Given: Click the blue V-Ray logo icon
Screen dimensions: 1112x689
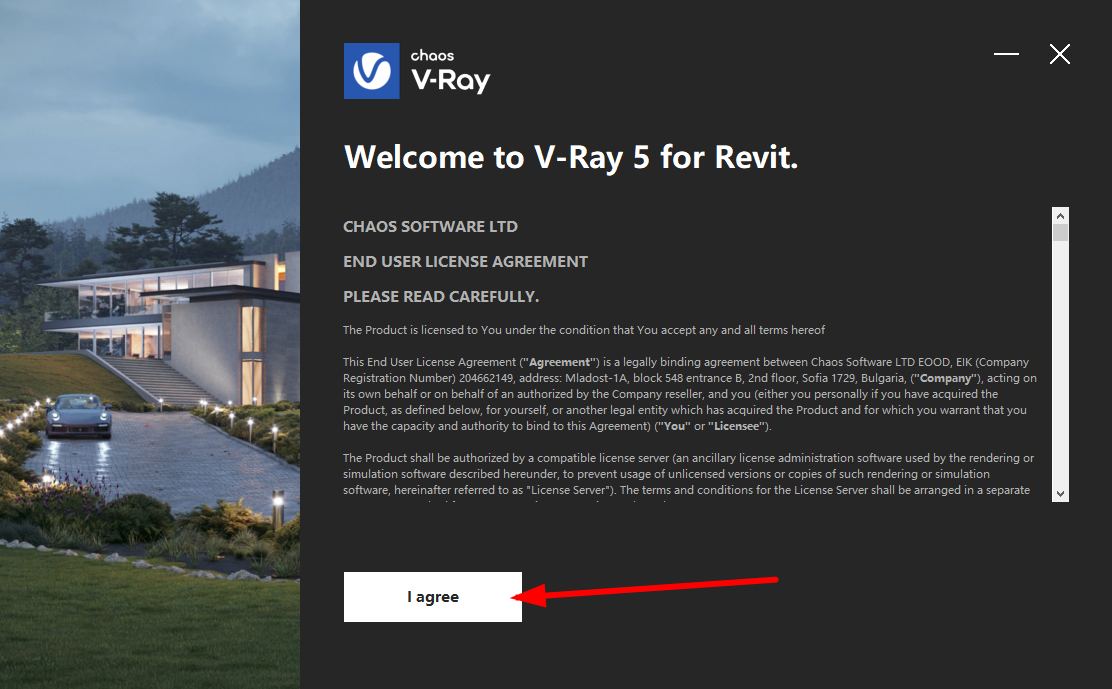Looking at the screenshot, I should 372,71.
